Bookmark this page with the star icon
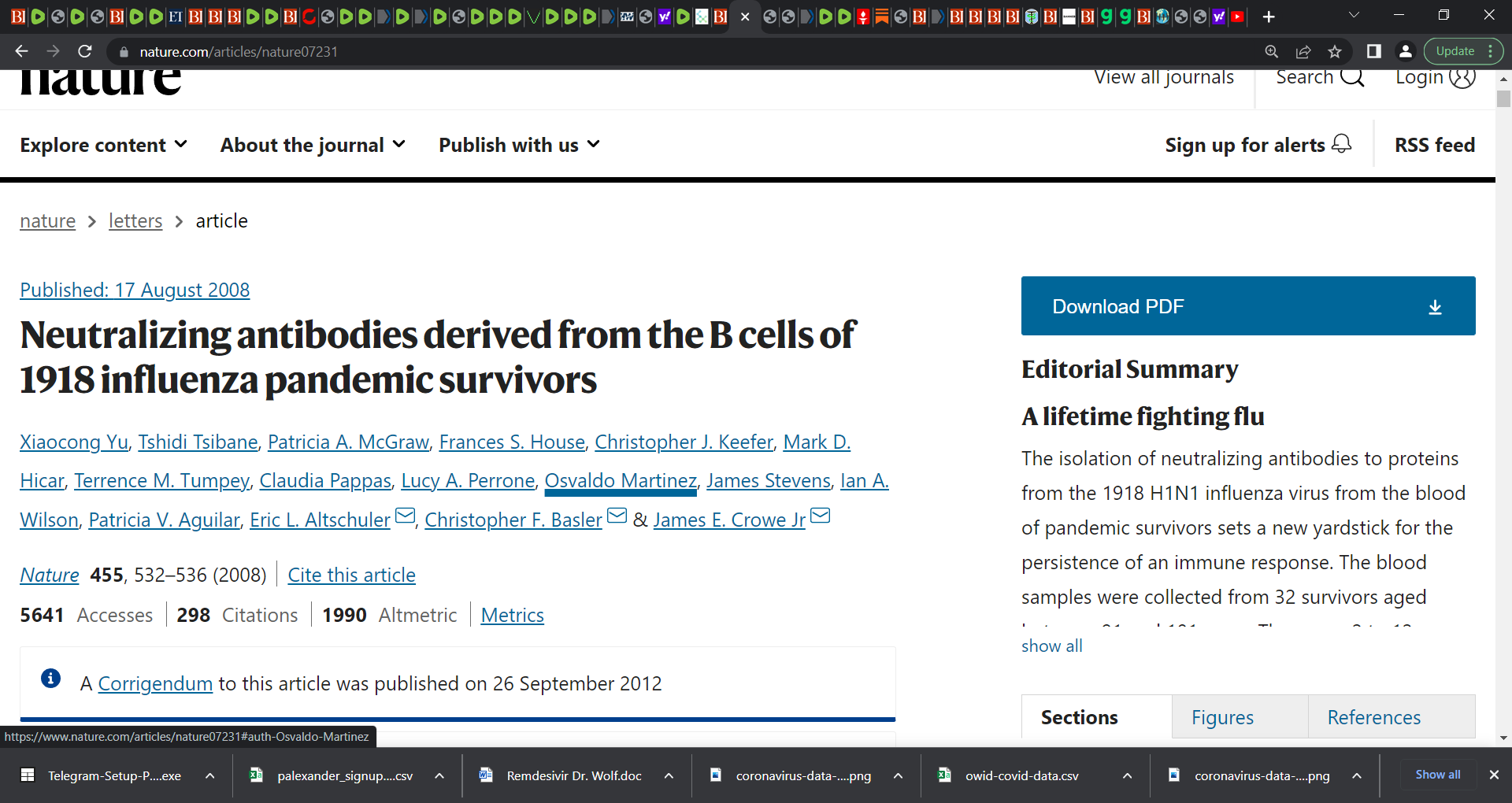 click(x=1335, y=51)
